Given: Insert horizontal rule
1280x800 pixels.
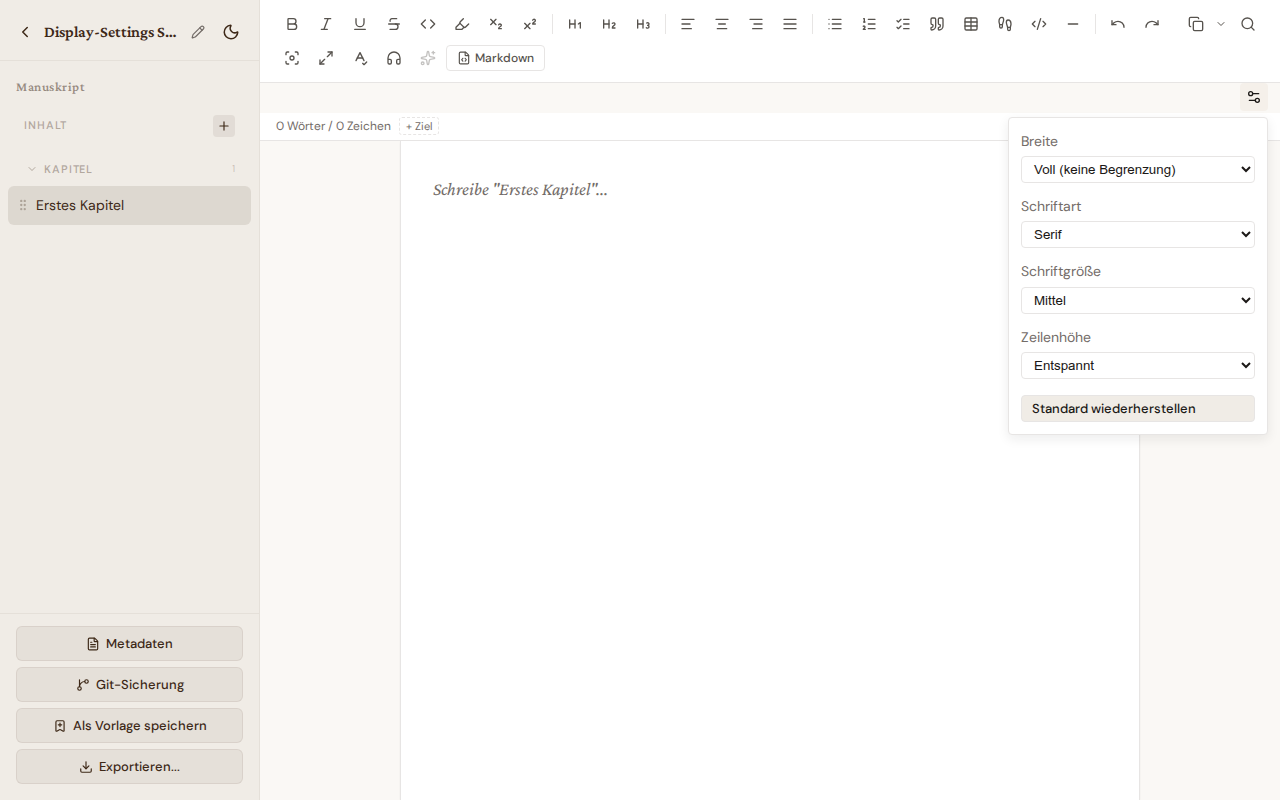Looking at the screenshot, I should (x=1073, y=24).
